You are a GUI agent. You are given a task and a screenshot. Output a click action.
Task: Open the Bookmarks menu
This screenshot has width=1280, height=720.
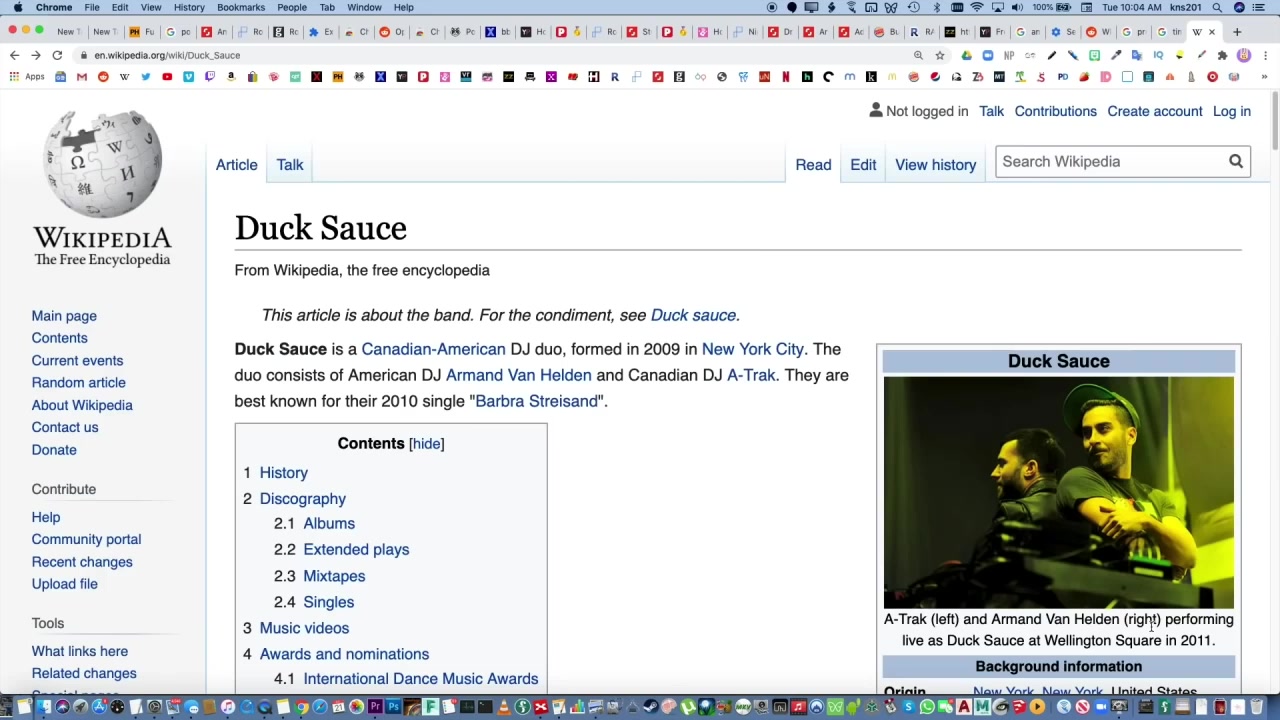pos(241,7)
